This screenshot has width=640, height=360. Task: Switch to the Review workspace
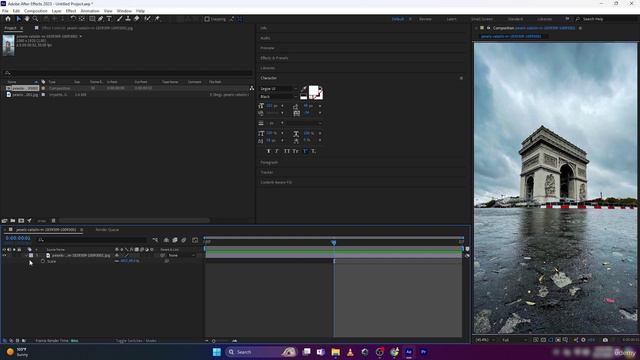(425, 19)
